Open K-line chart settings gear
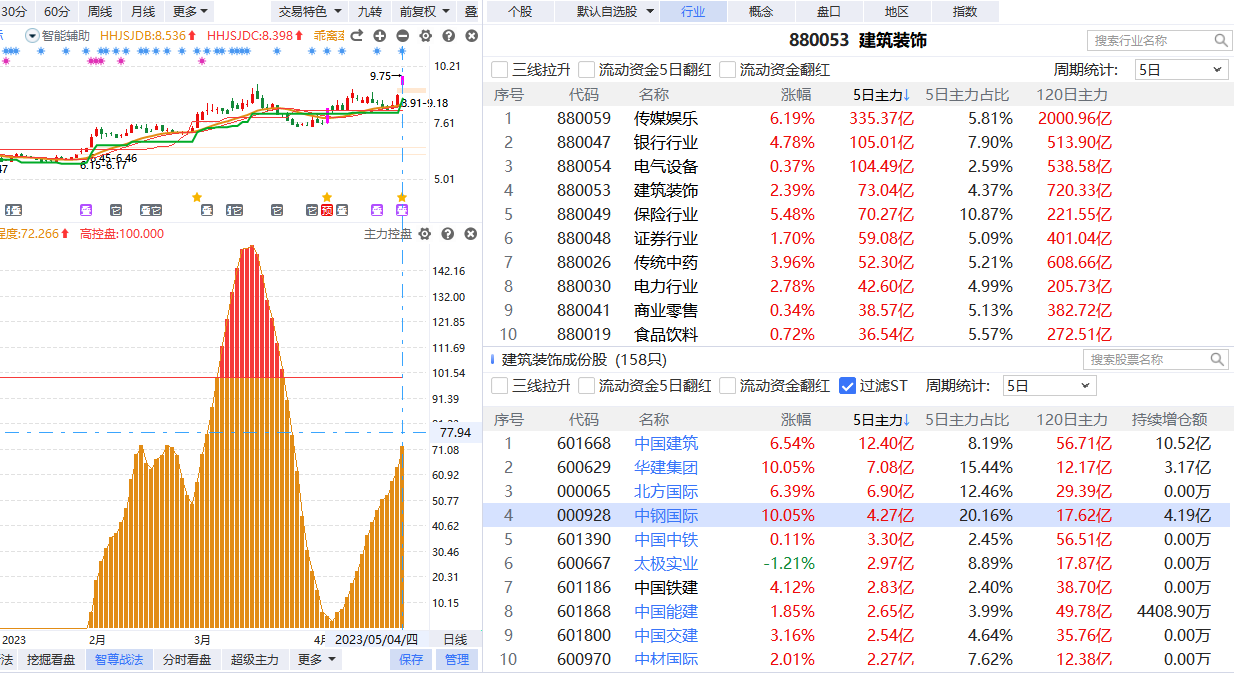The image size is (1234, 673). 425,36
